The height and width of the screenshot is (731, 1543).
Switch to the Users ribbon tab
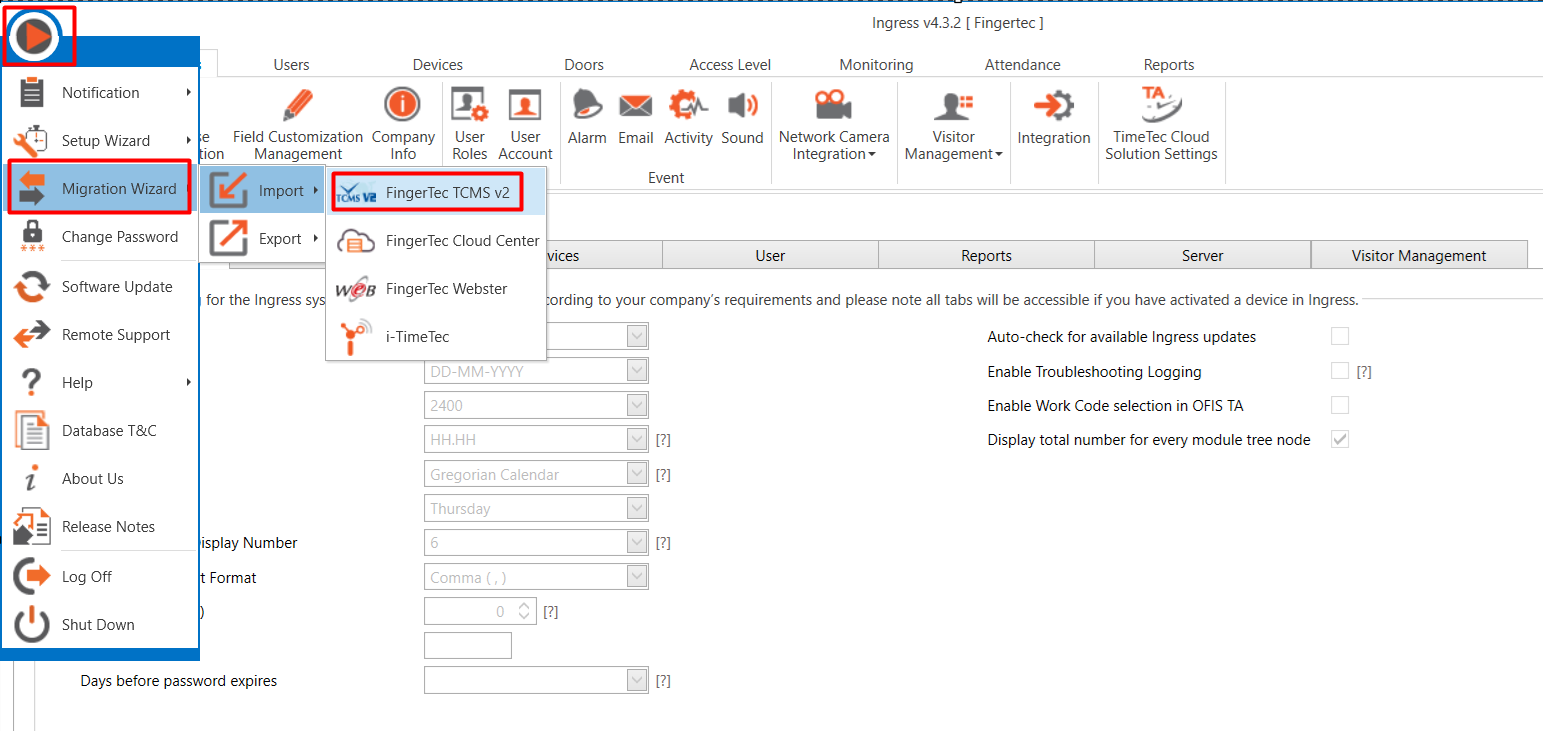click(x=291, y=65)
